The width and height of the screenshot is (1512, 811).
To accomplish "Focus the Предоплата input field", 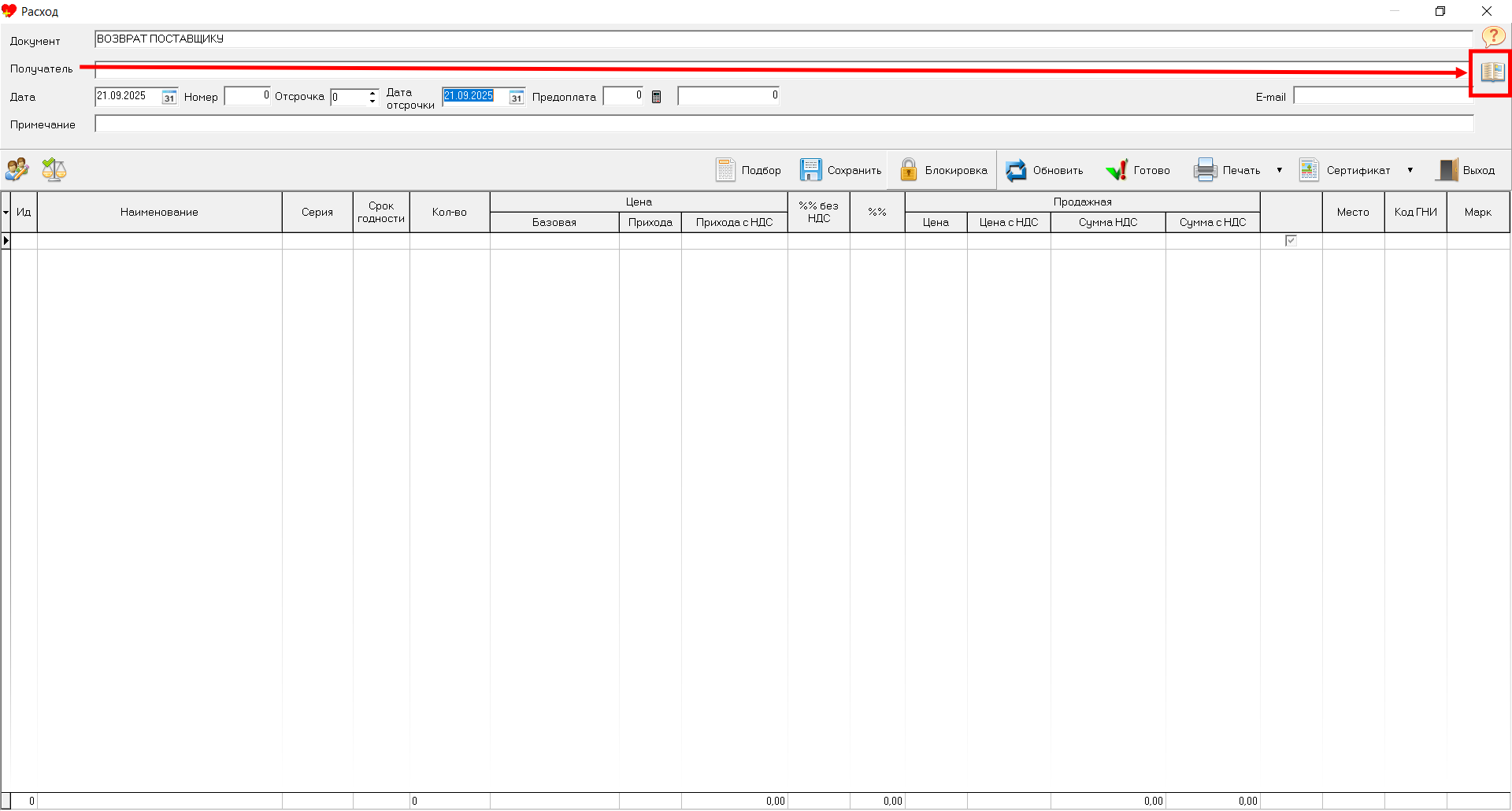I will point(624,96).
